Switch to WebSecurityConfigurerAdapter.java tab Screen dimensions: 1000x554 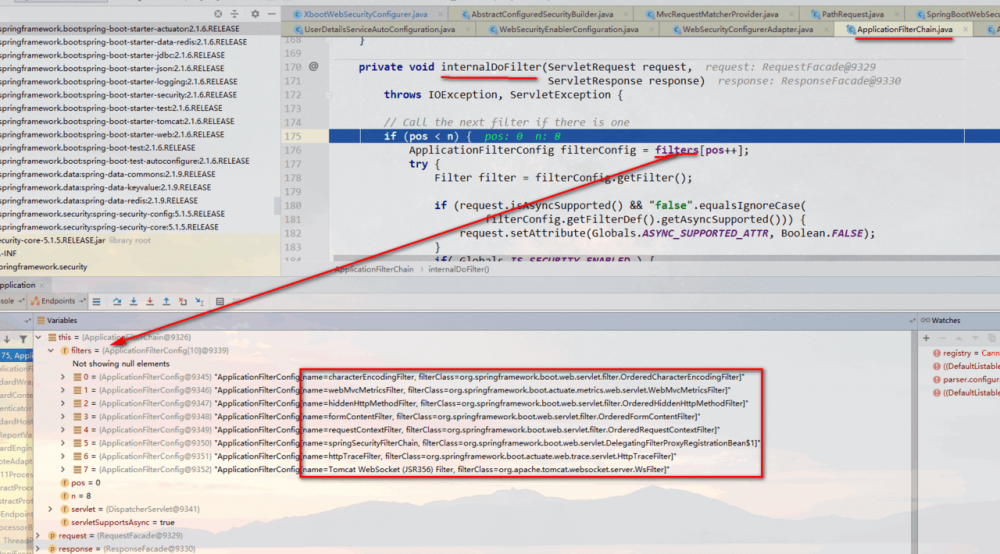point(747,29)
